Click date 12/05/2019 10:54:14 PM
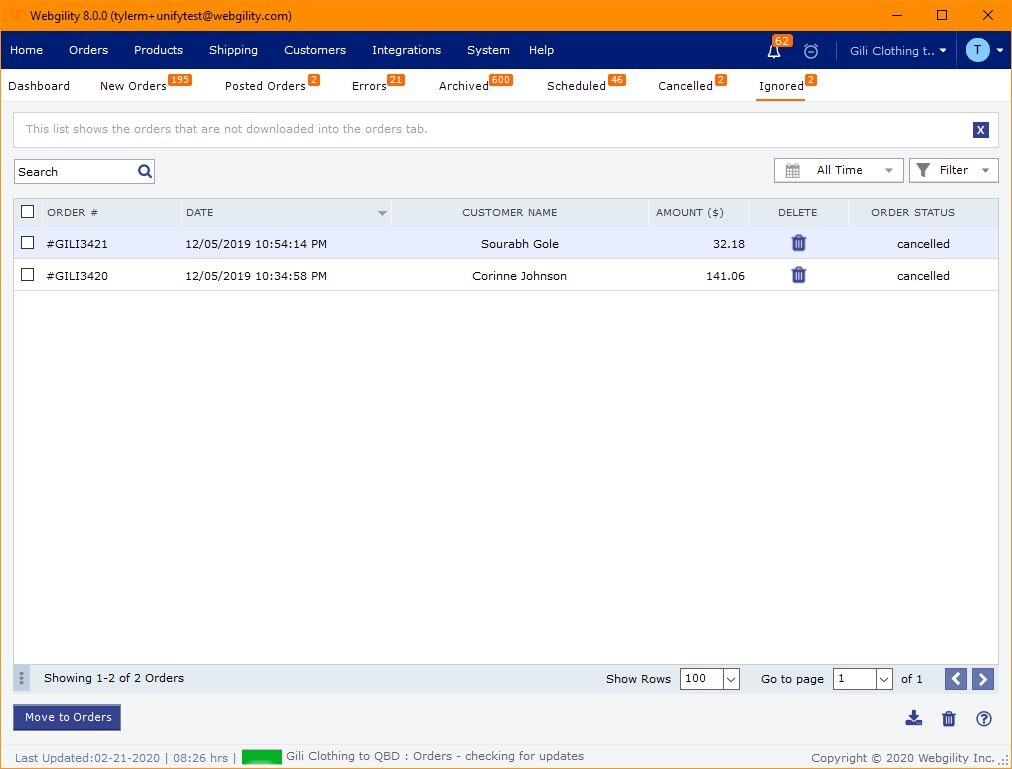The height and width of the screenshot is (769, 1012). (256, 244)
